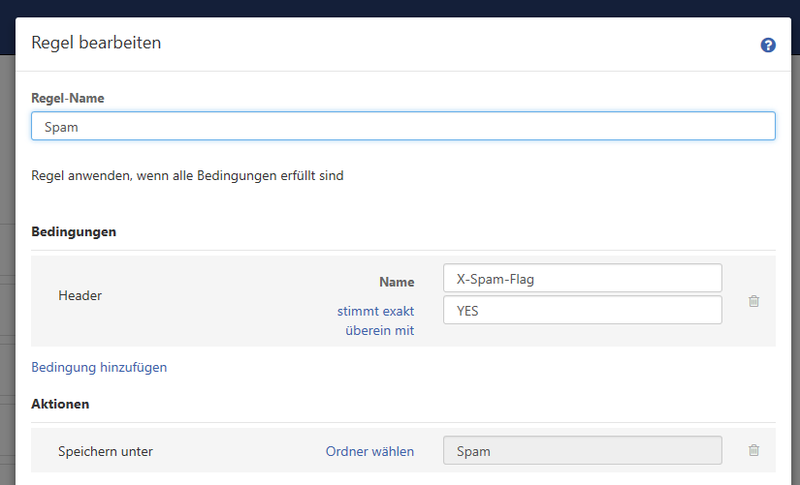
Task: Click the Bedingungen section heading
Action: [74, 232]
